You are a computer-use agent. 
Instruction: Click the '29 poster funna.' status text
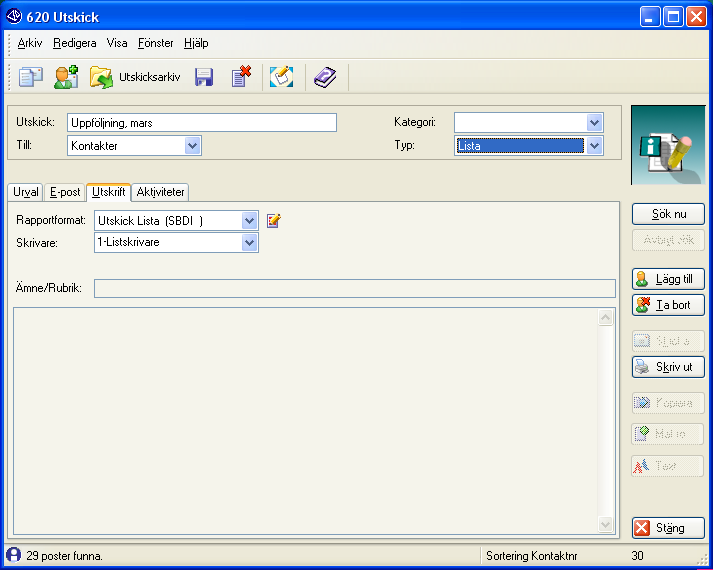point(65,556)
